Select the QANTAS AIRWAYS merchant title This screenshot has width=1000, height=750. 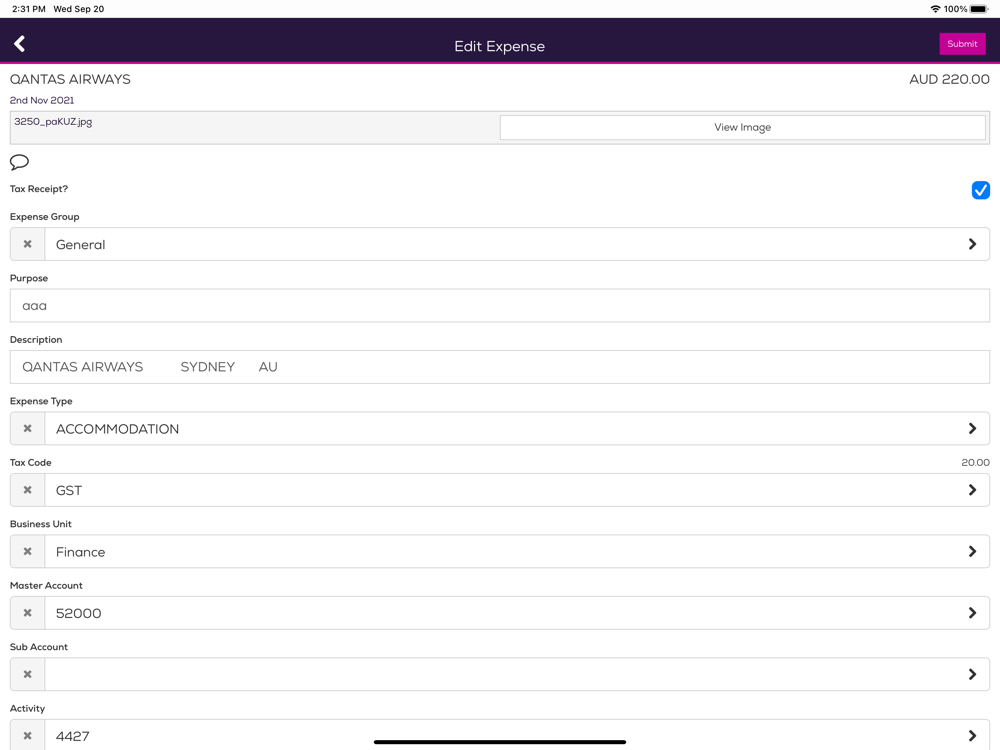click(x=70, y=79)
